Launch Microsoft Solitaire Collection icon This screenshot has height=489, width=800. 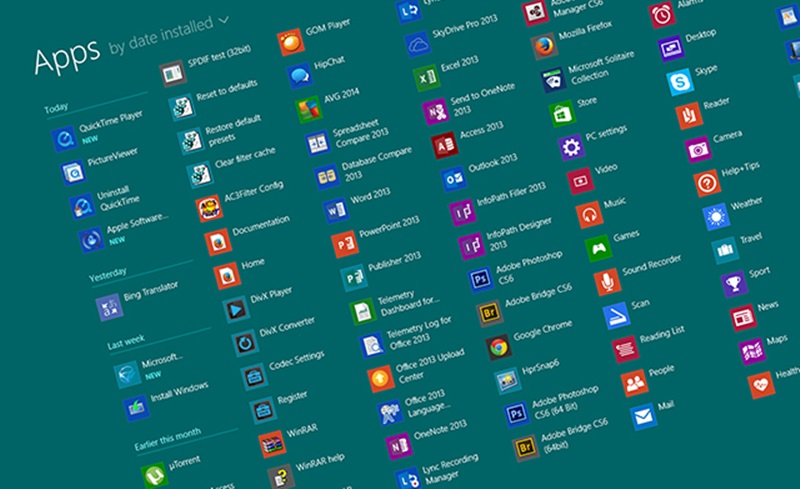coord(553,80)
